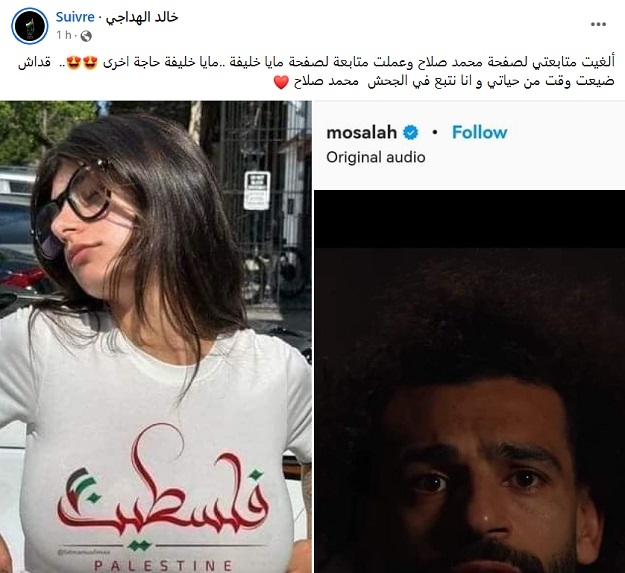Click the 1 h post timestamp
This screenshot has width=625, height=573.
(64, 35)
